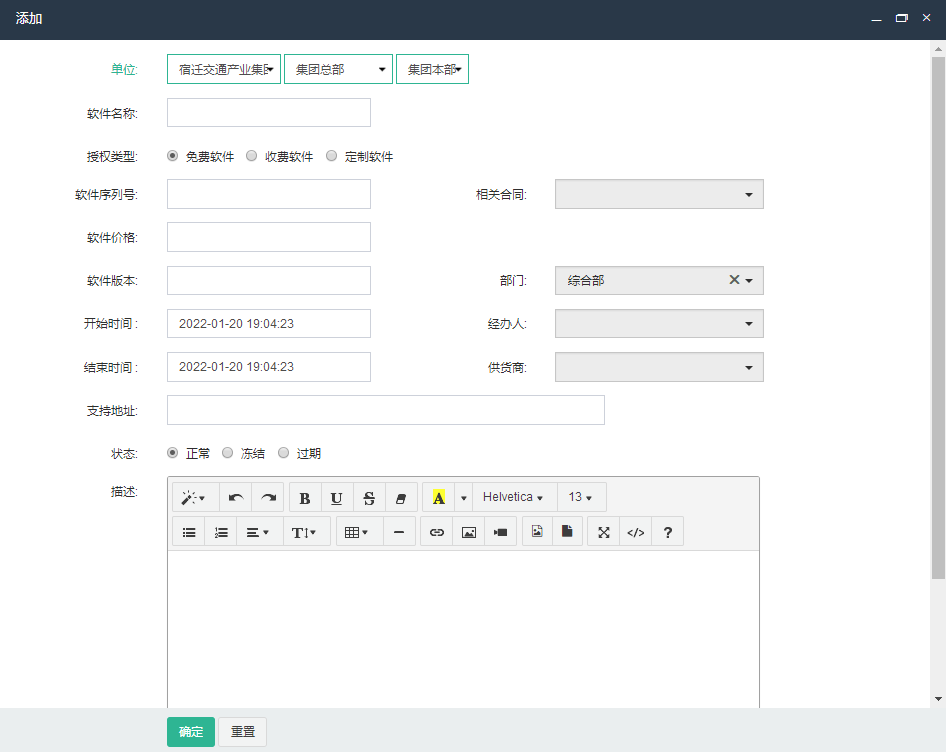Insert a picture into the description
The height and width of the screenshot is (752, 946).
pyautogui.click(x=468, y=532)
